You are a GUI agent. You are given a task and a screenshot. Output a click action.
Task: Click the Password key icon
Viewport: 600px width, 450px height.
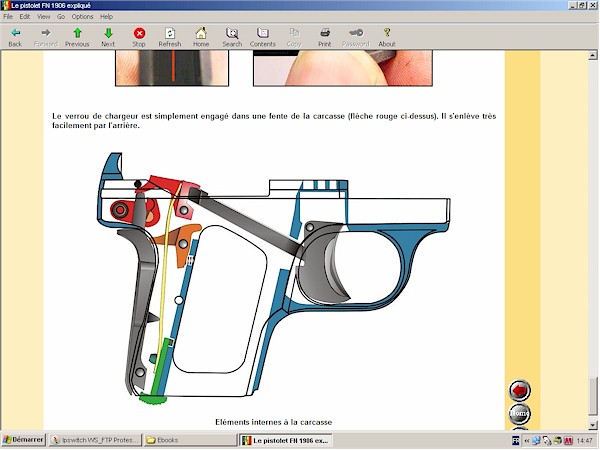coord(356,38)
